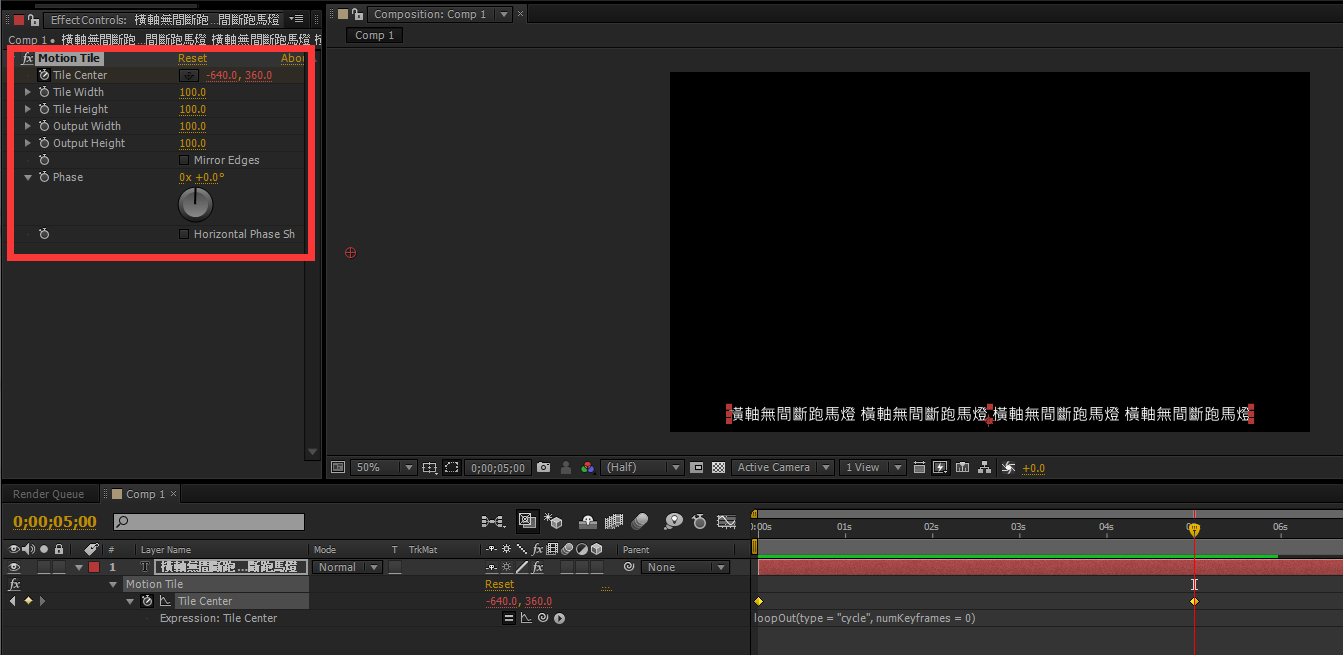Click the Motion Blur timeline switch

coord(641,521)
